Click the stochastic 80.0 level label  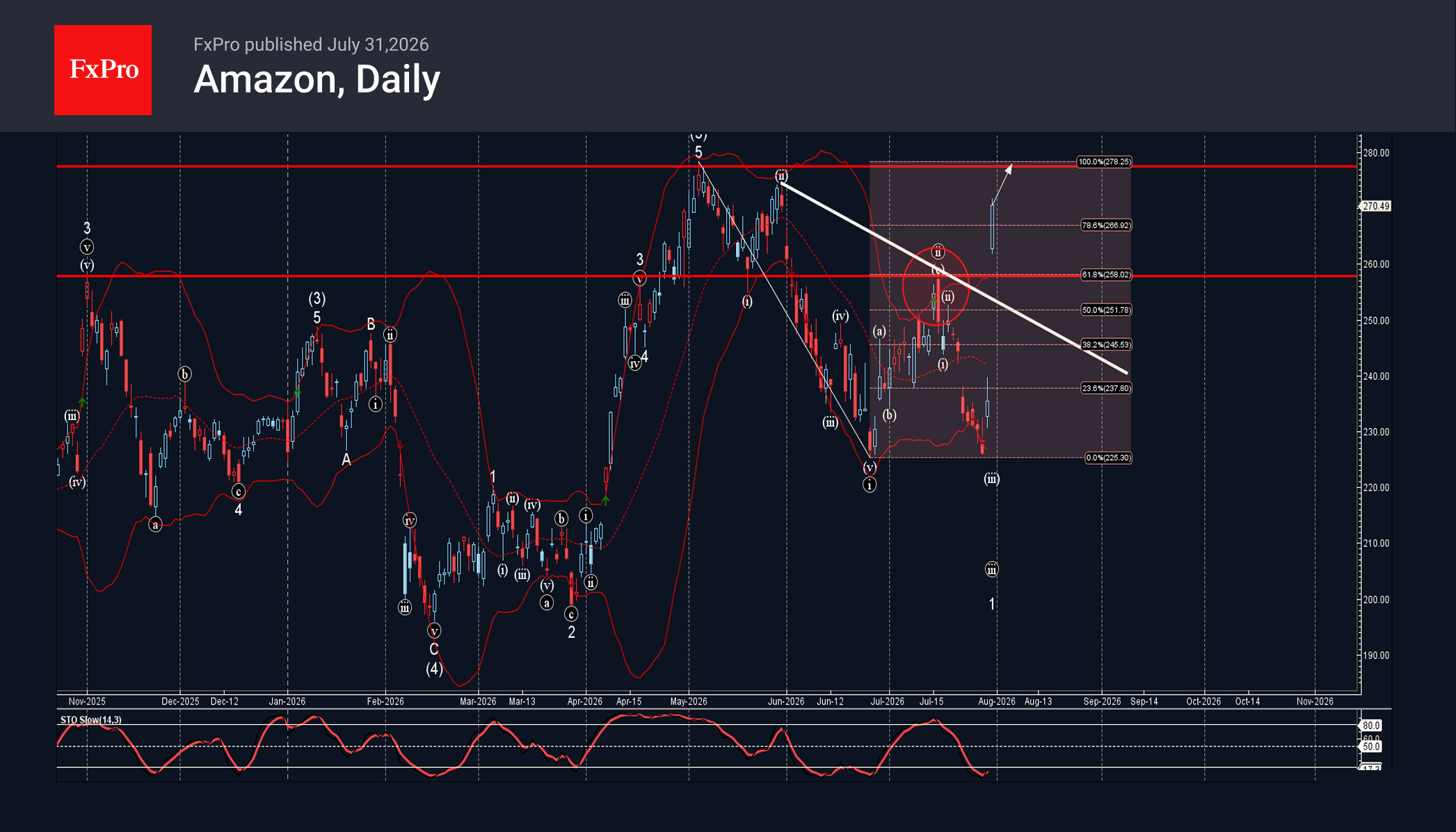click(x=1371, y=726)
